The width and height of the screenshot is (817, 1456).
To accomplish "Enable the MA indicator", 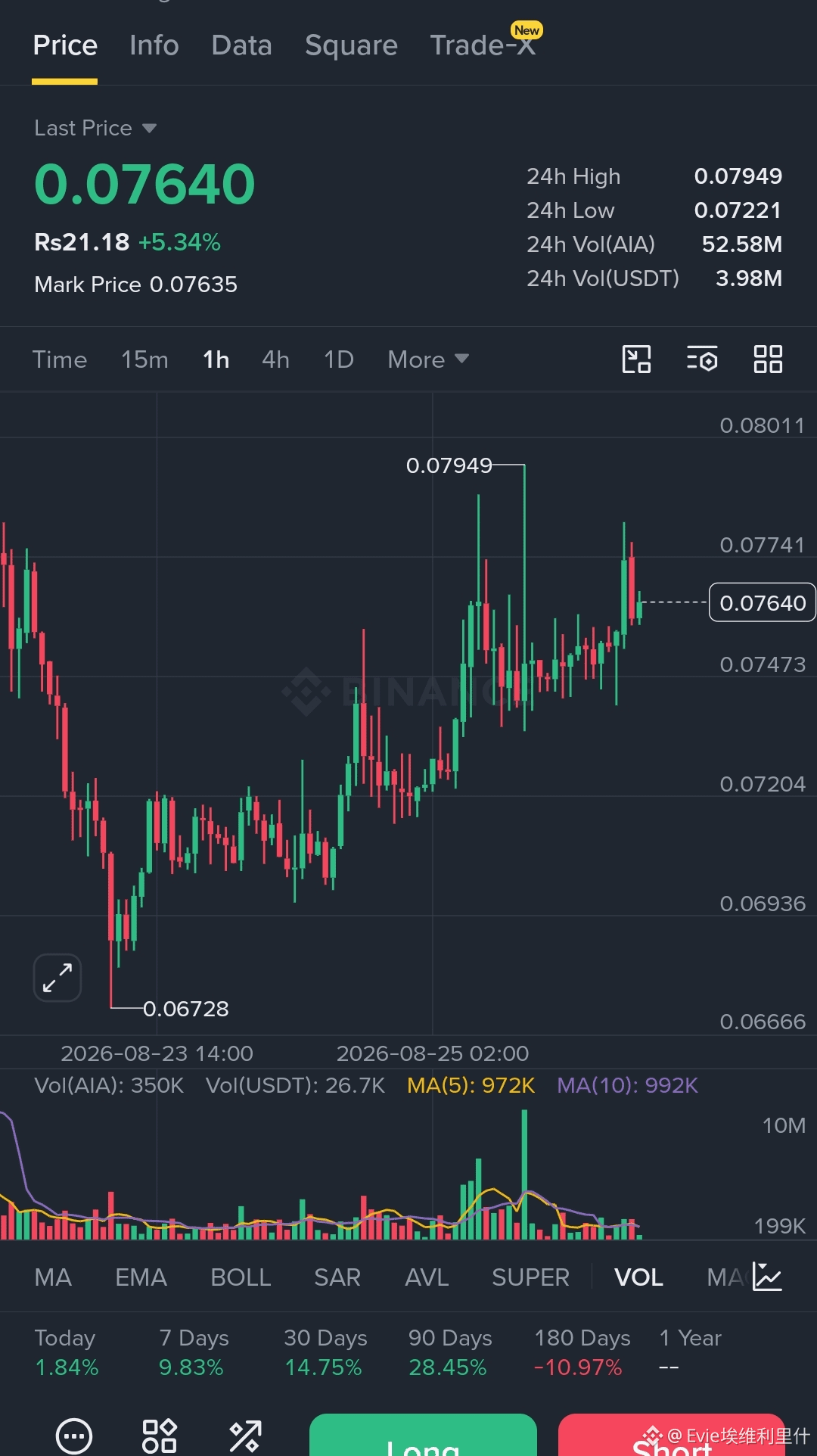I will click(53, 1277).
